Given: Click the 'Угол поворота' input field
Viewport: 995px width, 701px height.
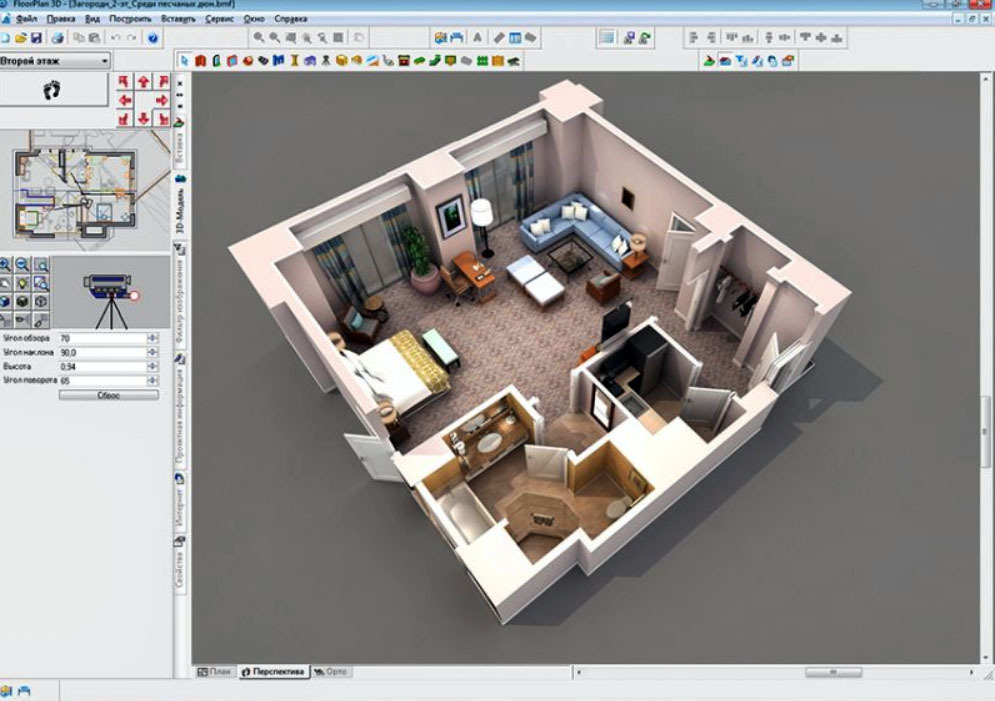Looking at the screenshot, I should tap(101, 381).
